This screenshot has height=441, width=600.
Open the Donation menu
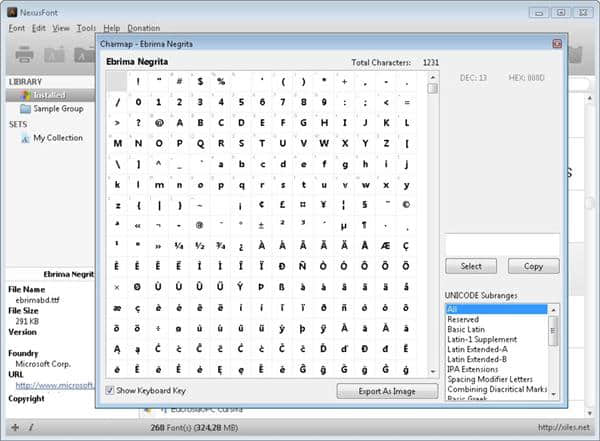(144, 29)
